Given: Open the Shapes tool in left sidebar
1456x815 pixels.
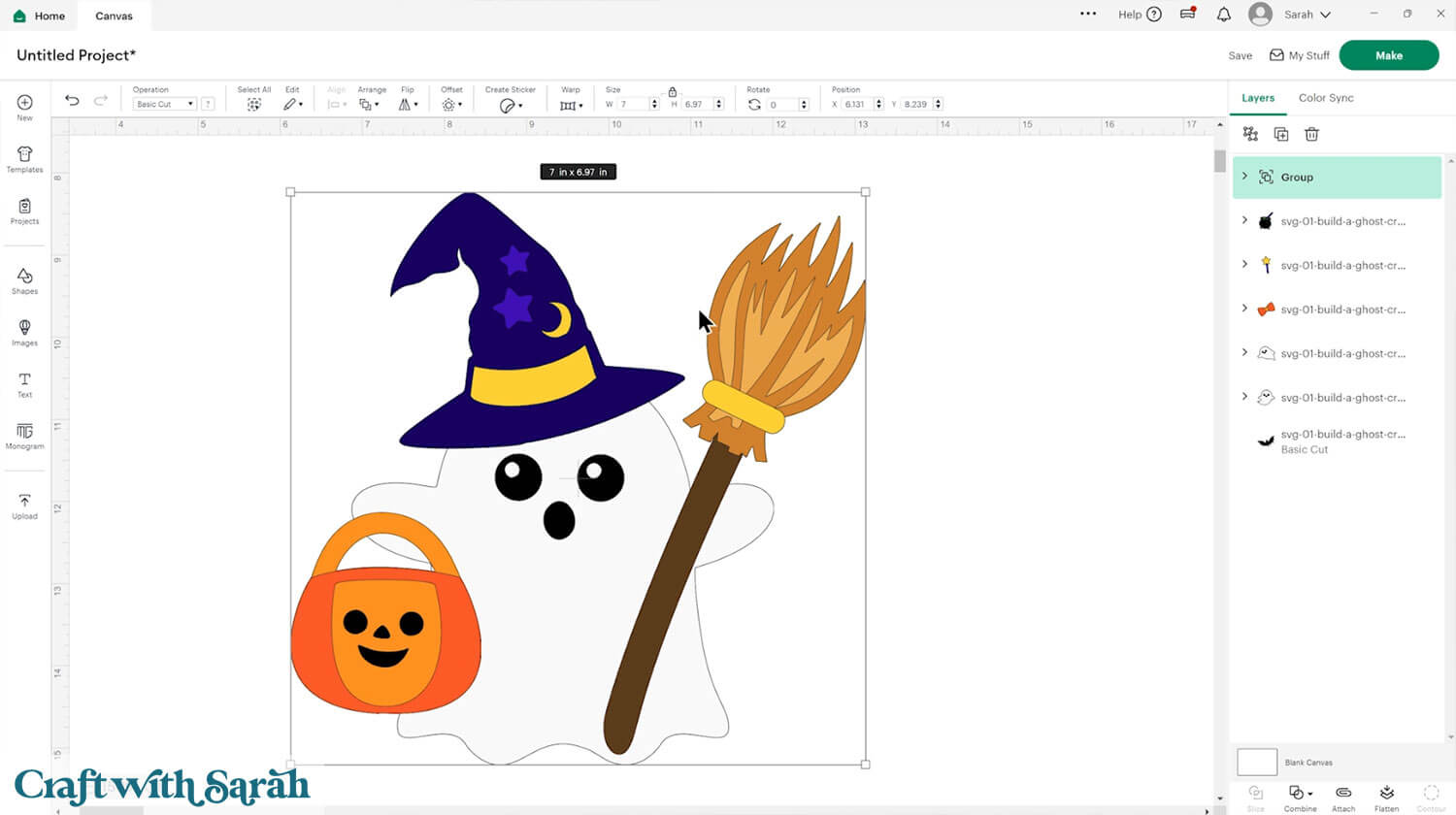Looking at the screenshot, I should point(24,280).
